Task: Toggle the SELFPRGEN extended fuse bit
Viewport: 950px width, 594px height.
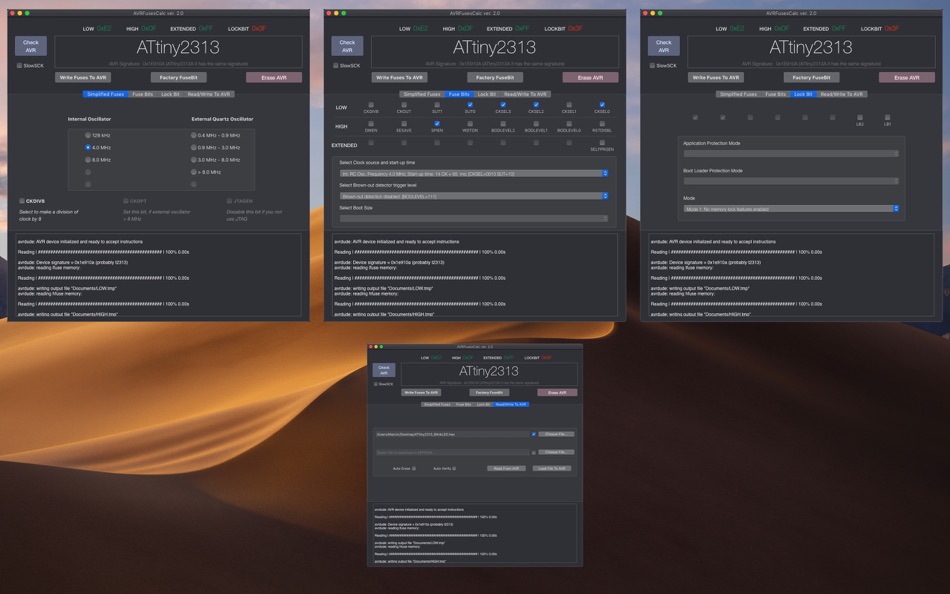Action: click(602, 142)
